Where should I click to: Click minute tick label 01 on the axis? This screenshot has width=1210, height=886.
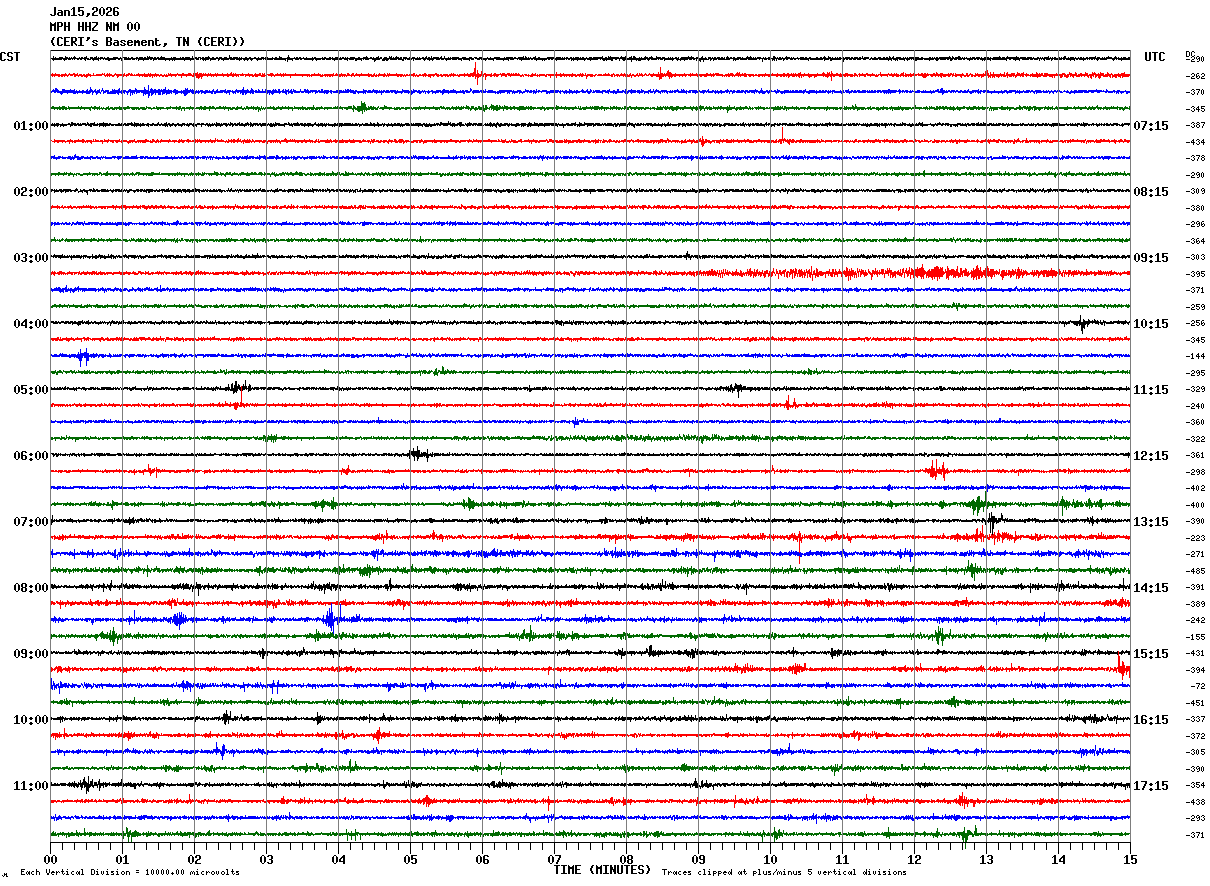pos(122,859)
